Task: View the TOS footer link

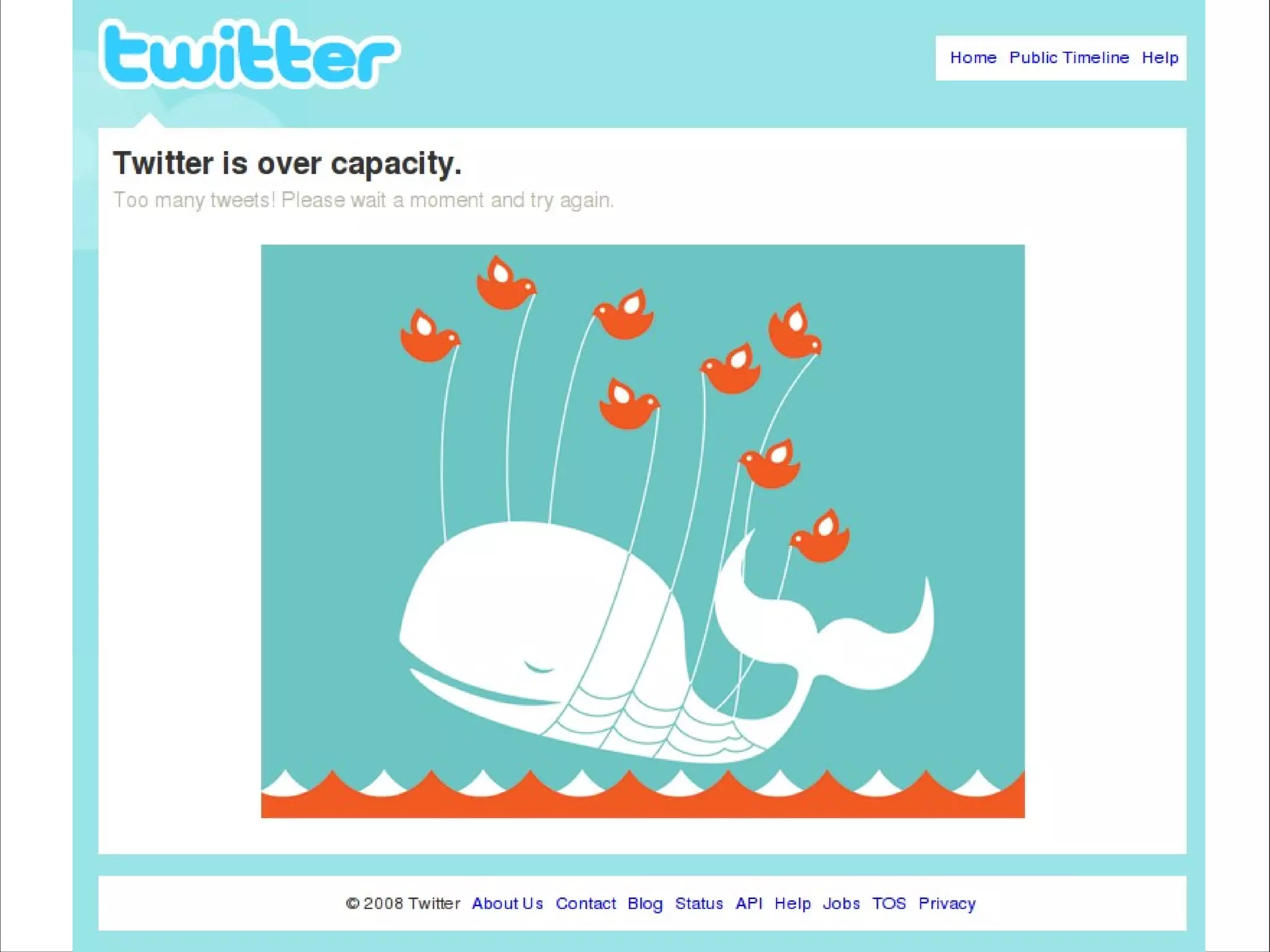Action: [x=889, y=903]
